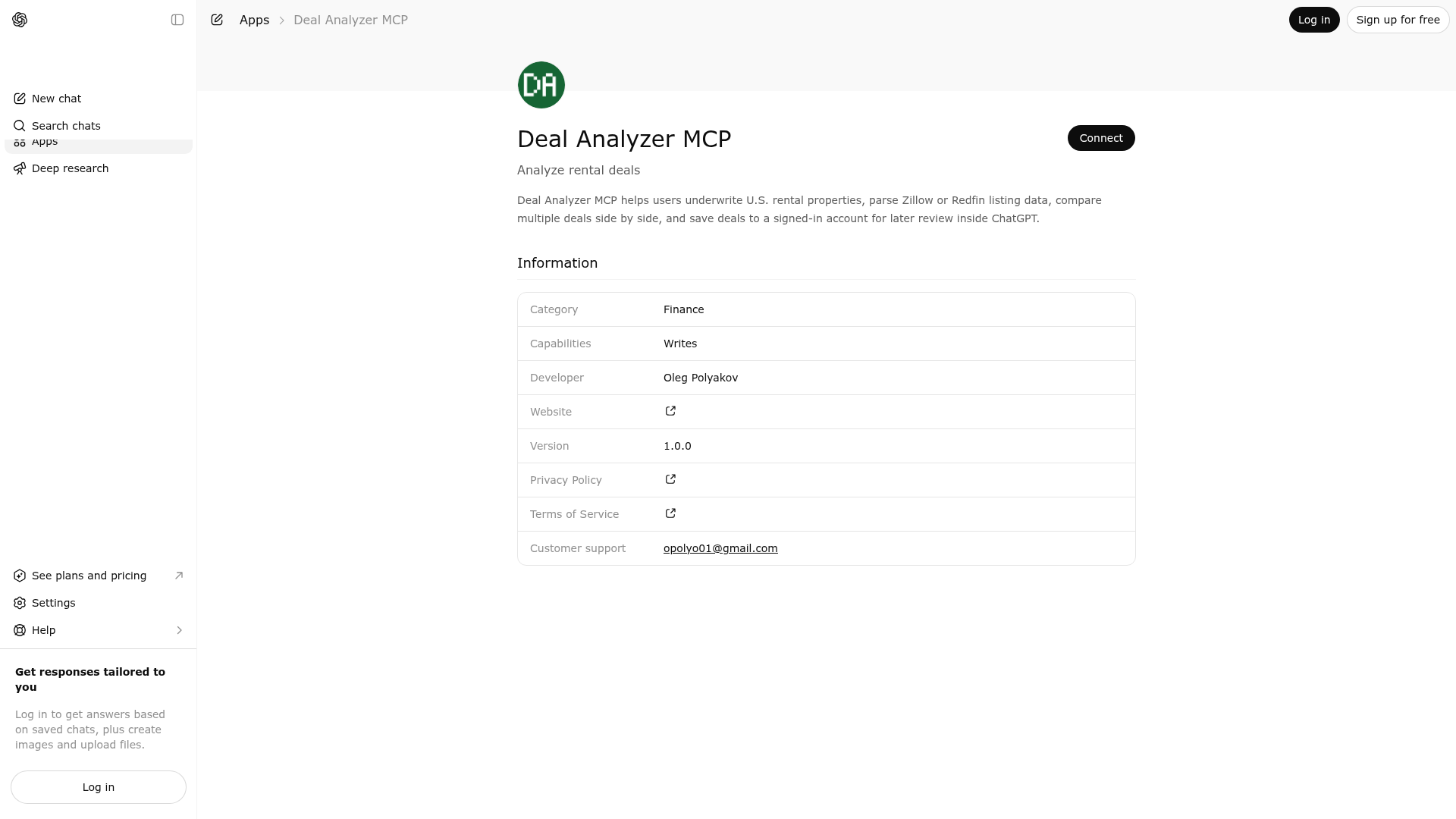Click the Connect button

click(x=1101, y=138)
